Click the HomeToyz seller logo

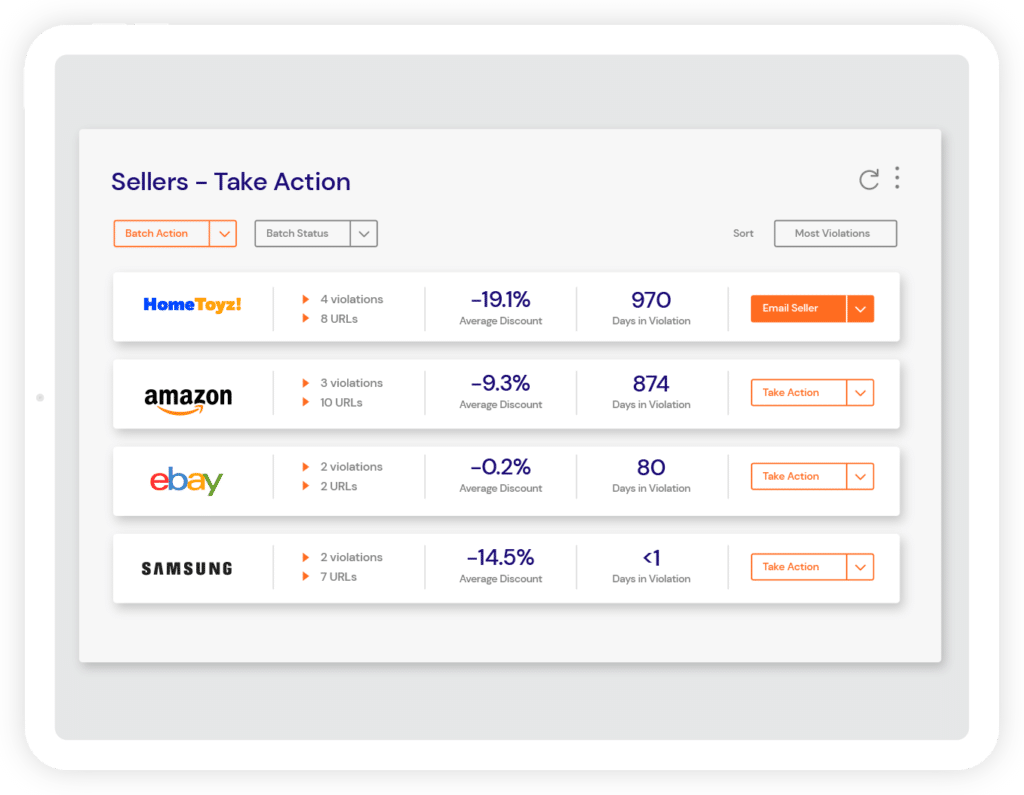192,304
